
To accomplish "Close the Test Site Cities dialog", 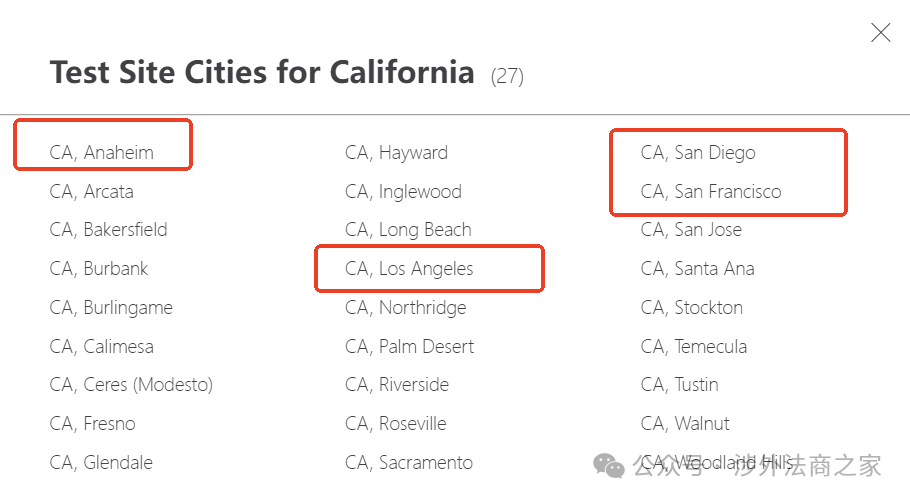I will 880,33.
